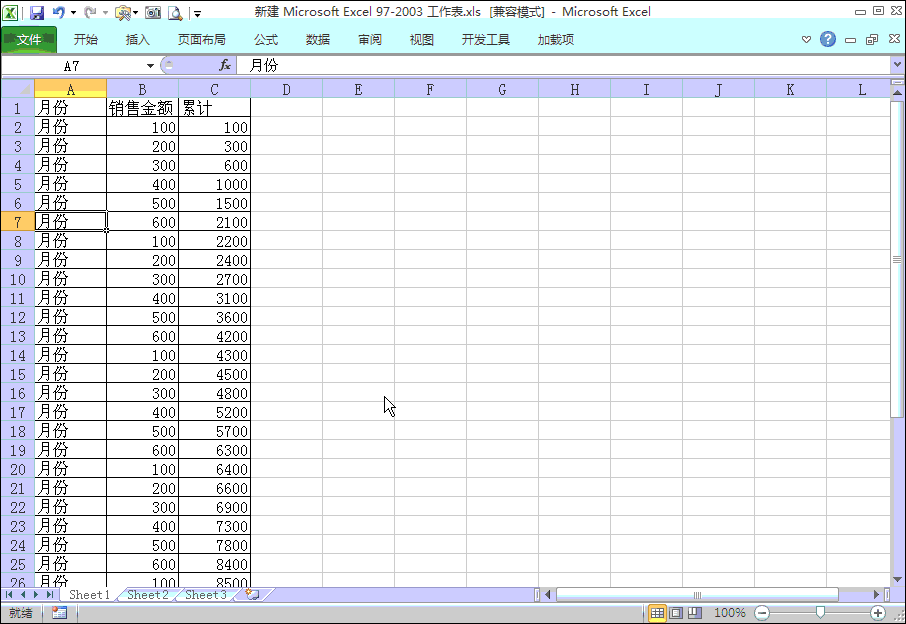
Task: Click the tools icon in Quick Access Toolbar
Action: [122, 12]
